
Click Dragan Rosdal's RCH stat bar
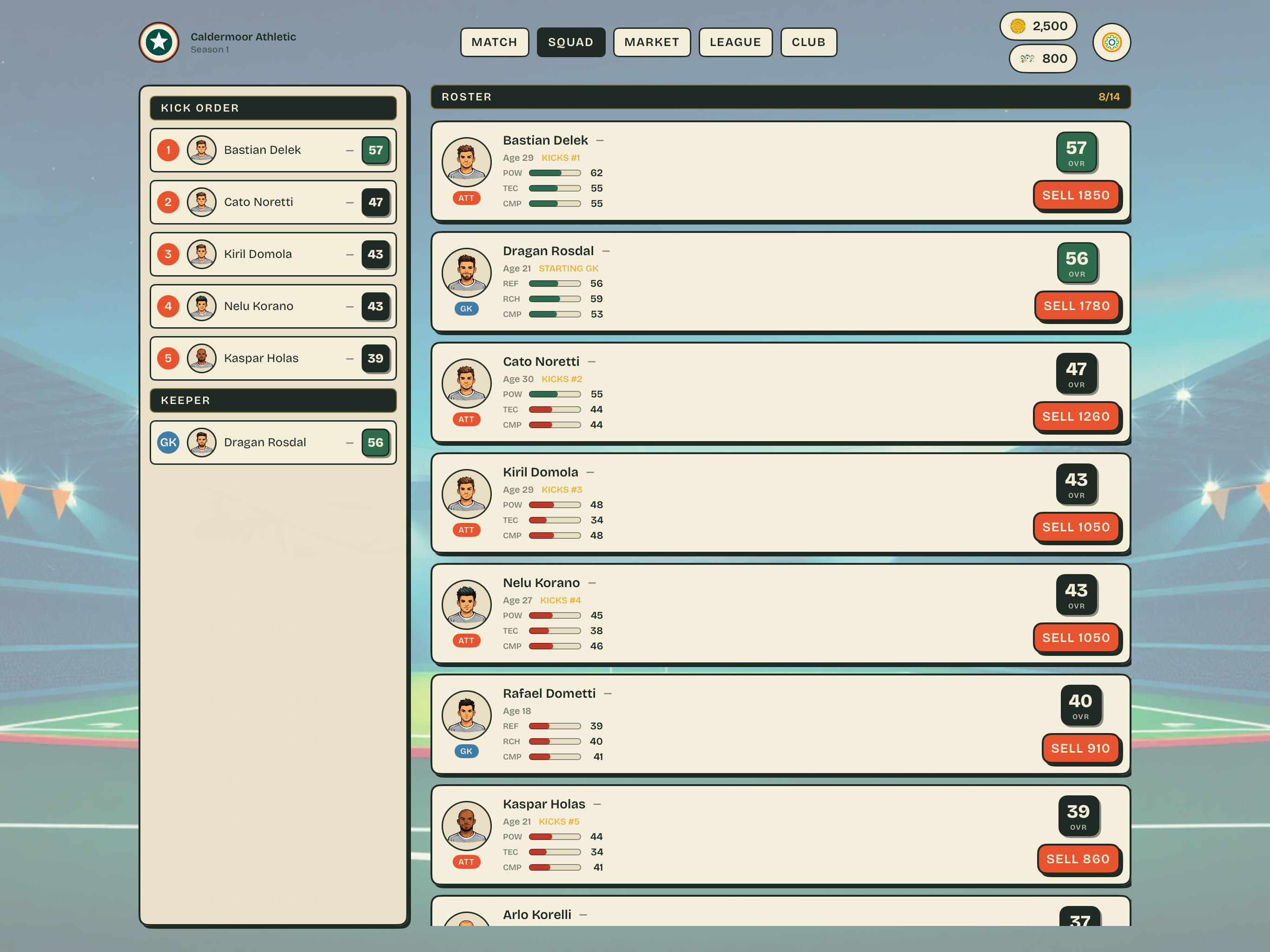click(x=555, y=298)
